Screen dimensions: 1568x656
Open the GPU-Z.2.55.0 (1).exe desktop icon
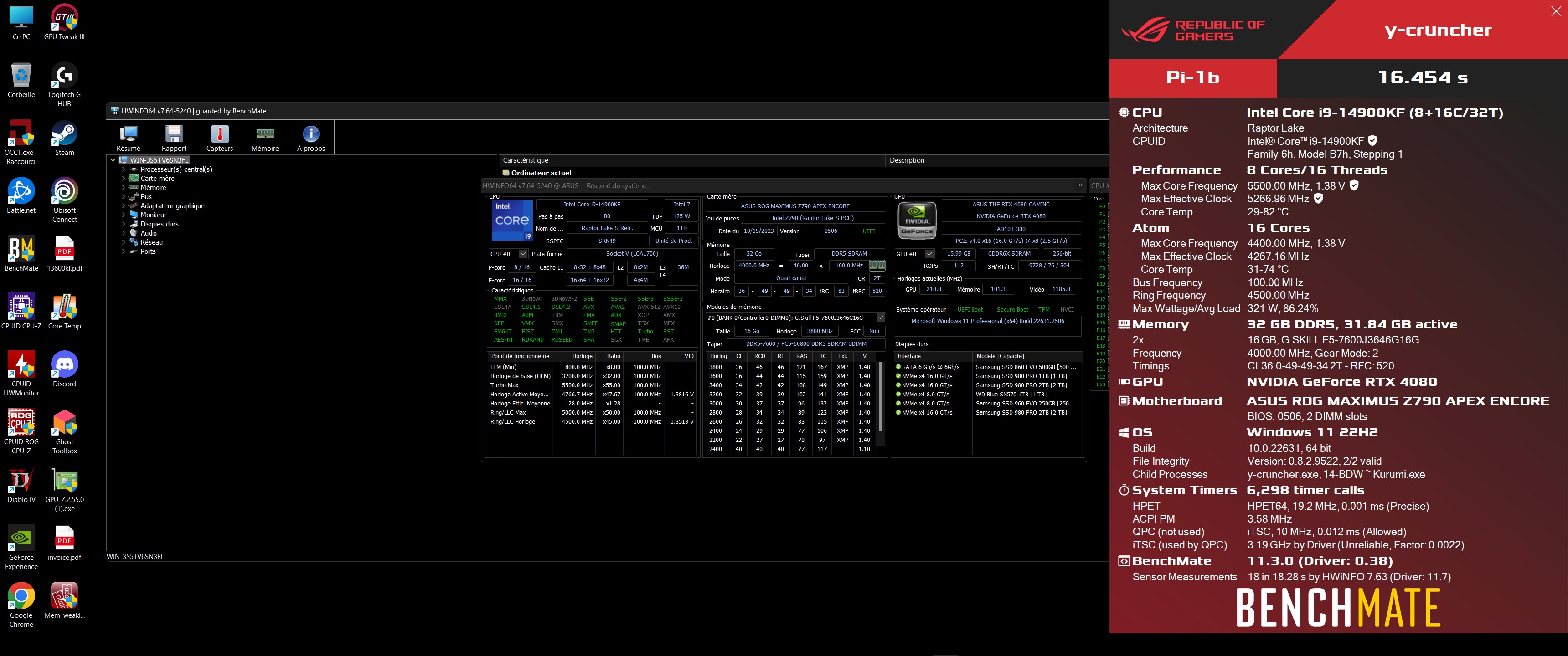pos(65,489)
